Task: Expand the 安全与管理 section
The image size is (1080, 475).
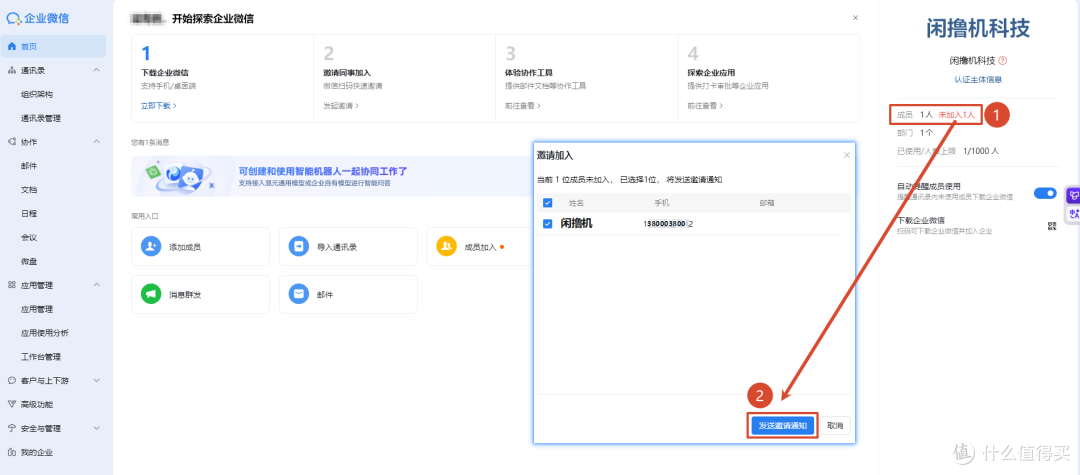Action: (96, 428)
